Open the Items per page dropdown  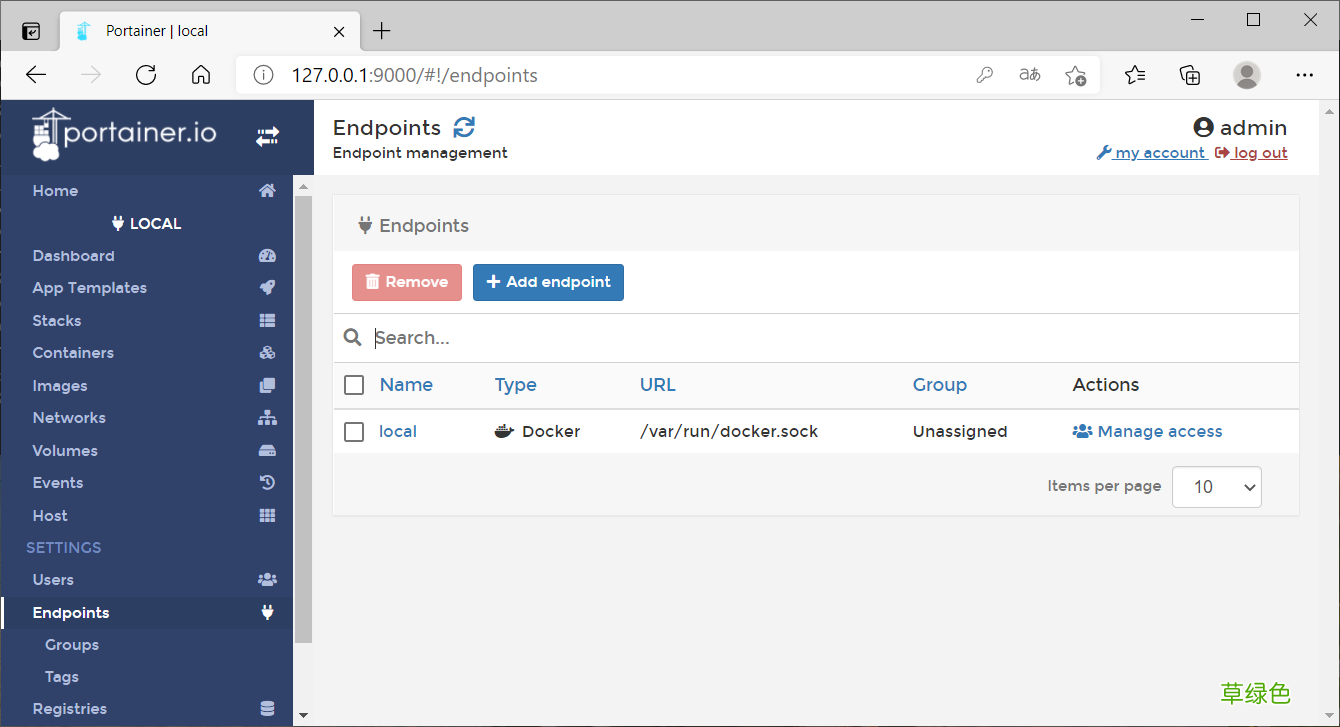click(x=1216, y=487)
